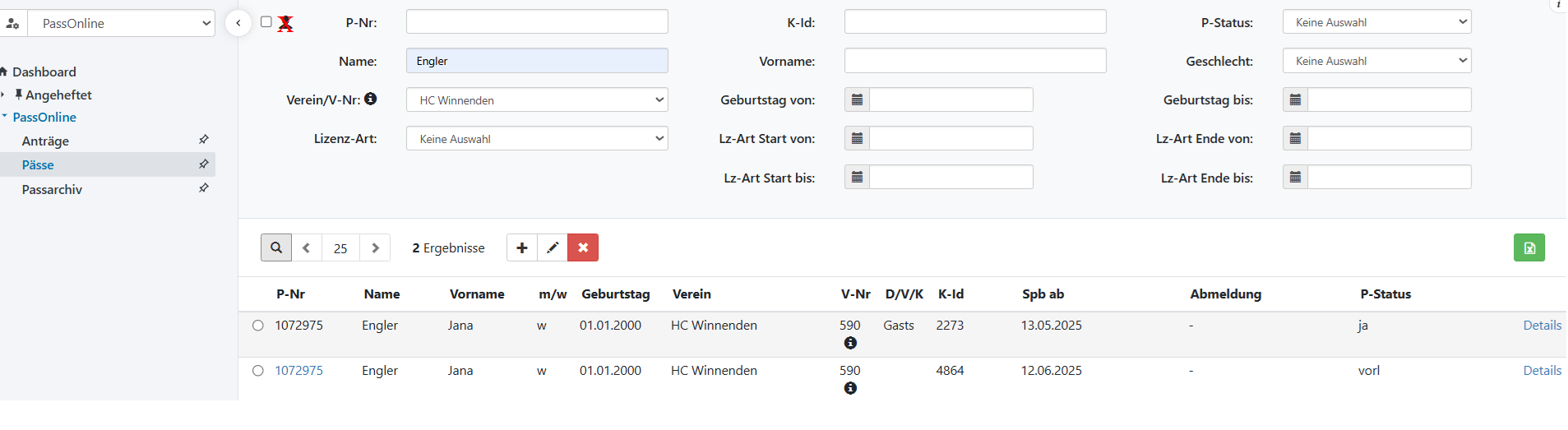The image size is (1568, 430).
Task: Click the magnifier search button
Action: pyautogui.click(x=276, y=247)
